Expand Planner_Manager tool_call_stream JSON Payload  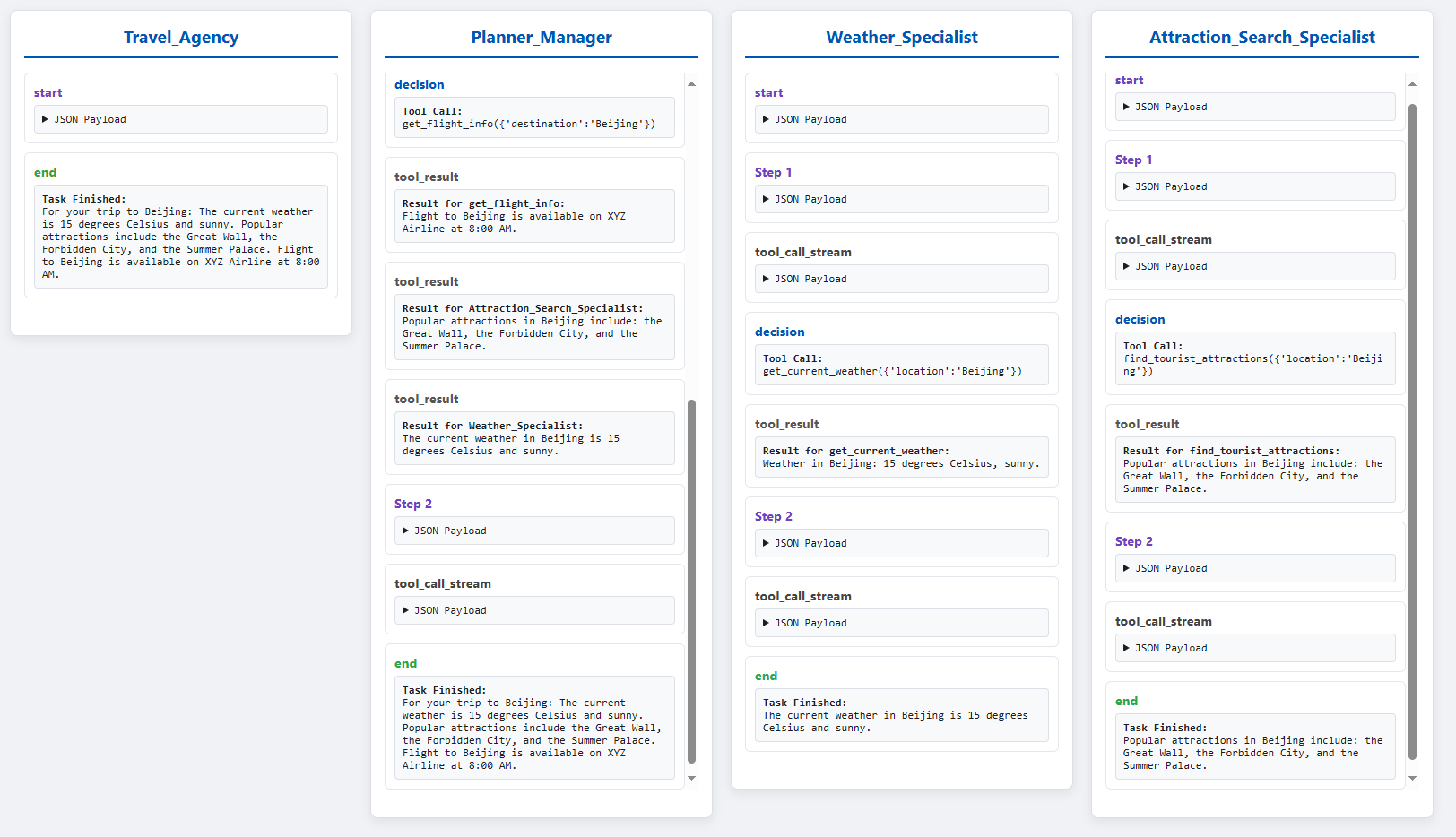tap(534, 610)
